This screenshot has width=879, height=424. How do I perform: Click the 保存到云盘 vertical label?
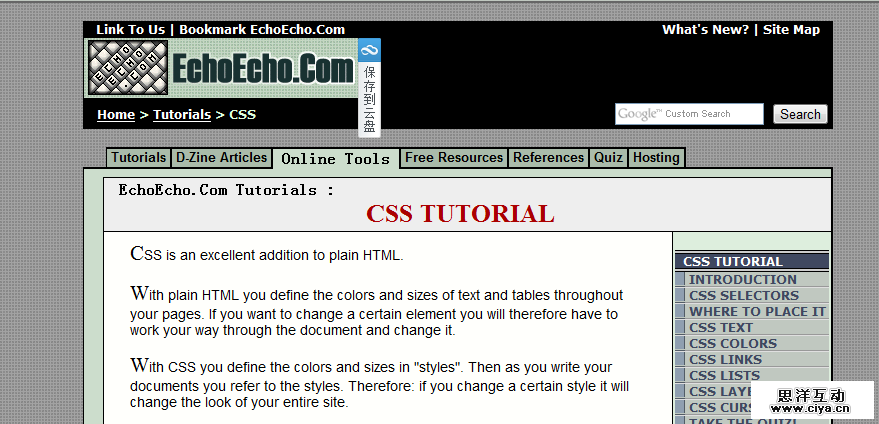tap(369, 99)
